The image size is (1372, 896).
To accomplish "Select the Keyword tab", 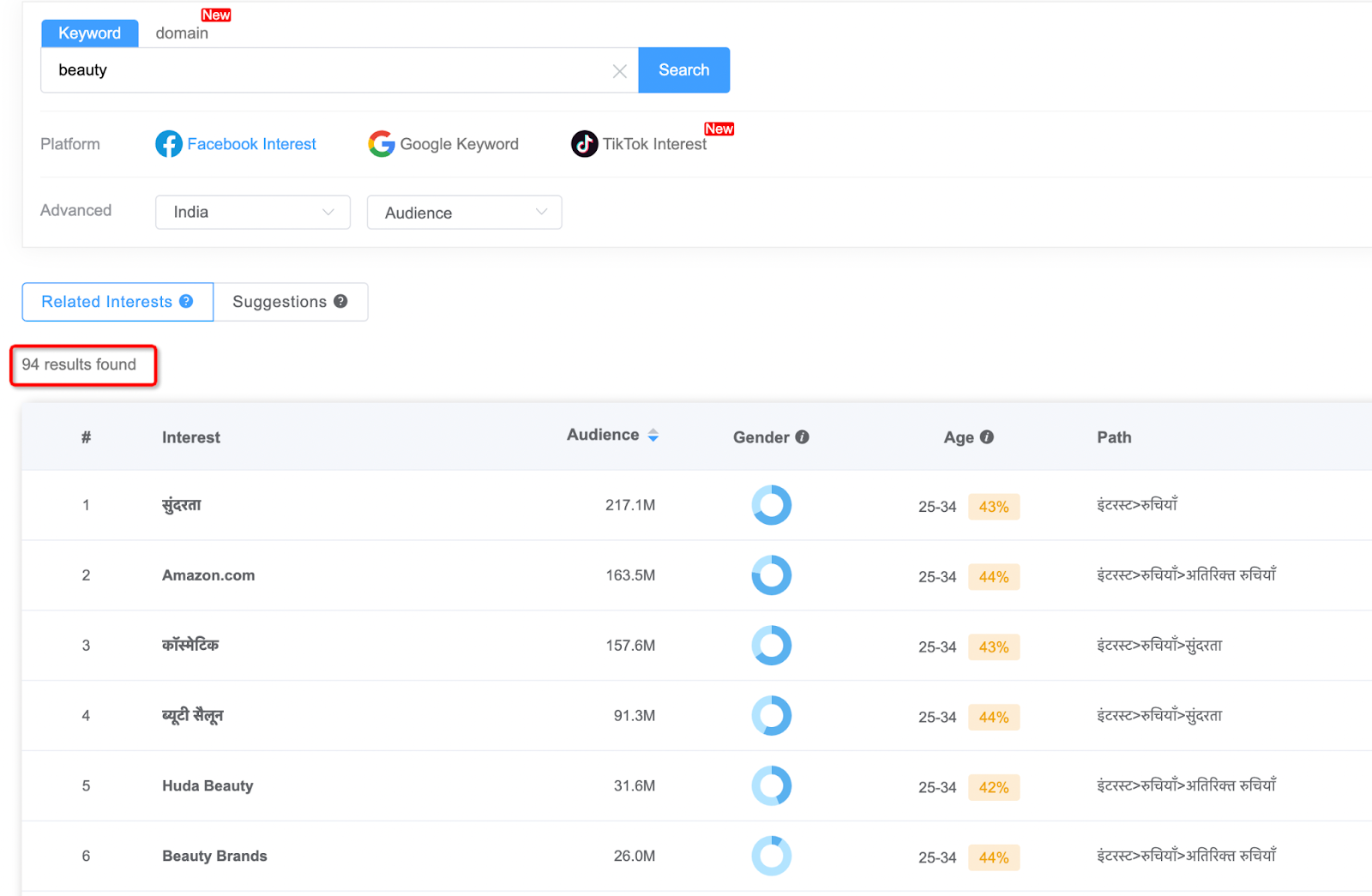I will (89, 33).
